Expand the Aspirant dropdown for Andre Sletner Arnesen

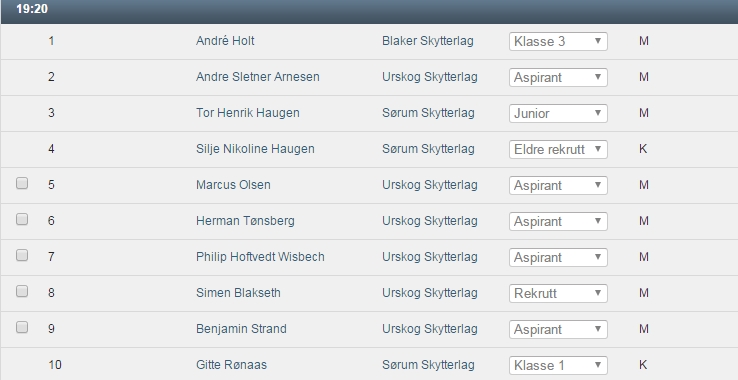[558, 77]
